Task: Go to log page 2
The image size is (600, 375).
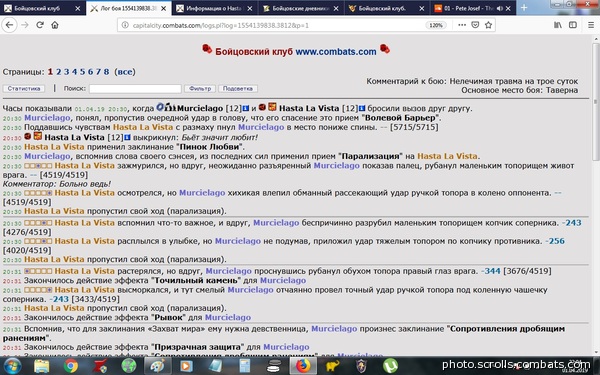Action: click(59, 72)
